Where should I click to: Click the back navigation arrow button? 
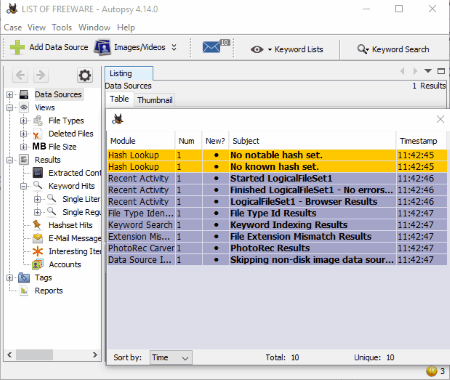20,75
